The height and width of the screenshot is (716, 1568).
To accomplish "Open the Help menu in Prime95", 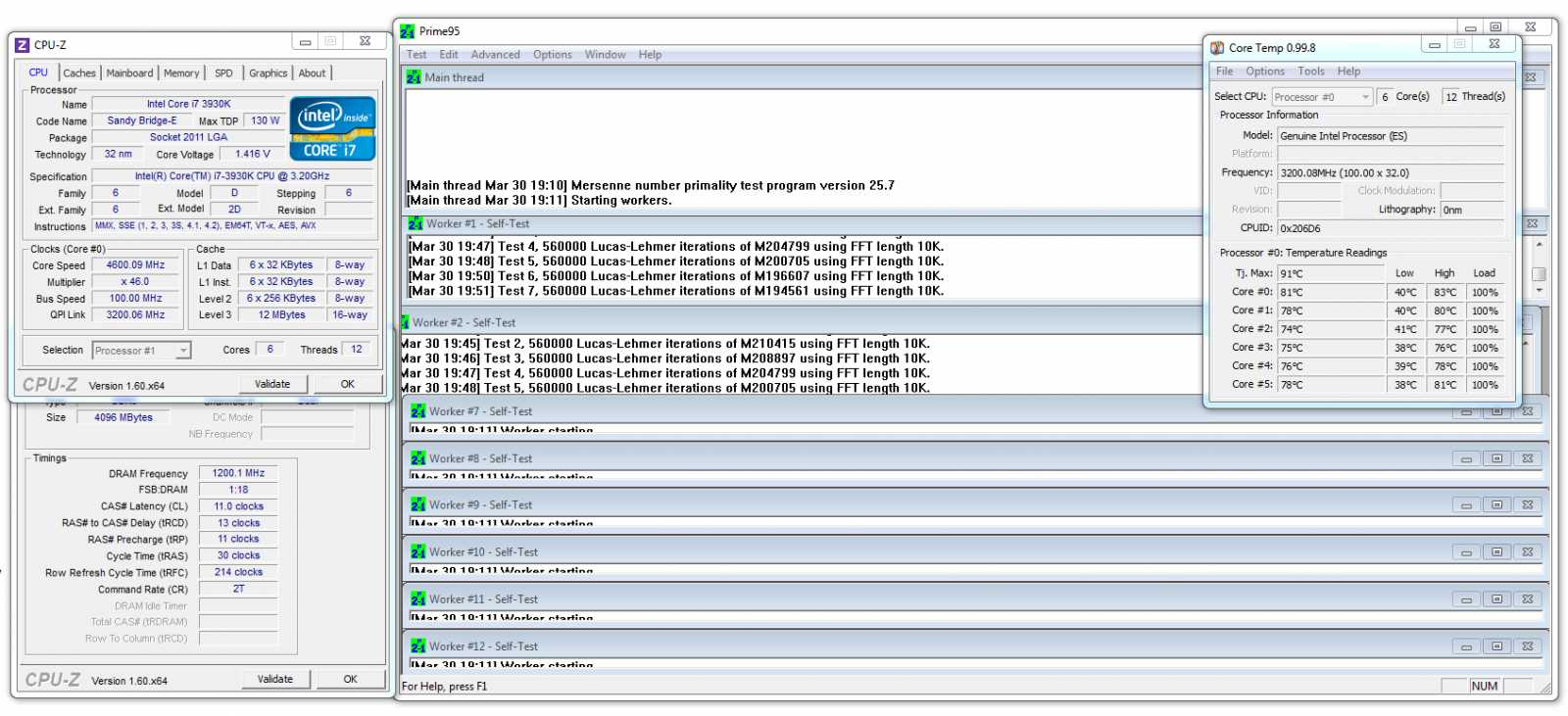I will pyautogui.click(x=650, y=55).
